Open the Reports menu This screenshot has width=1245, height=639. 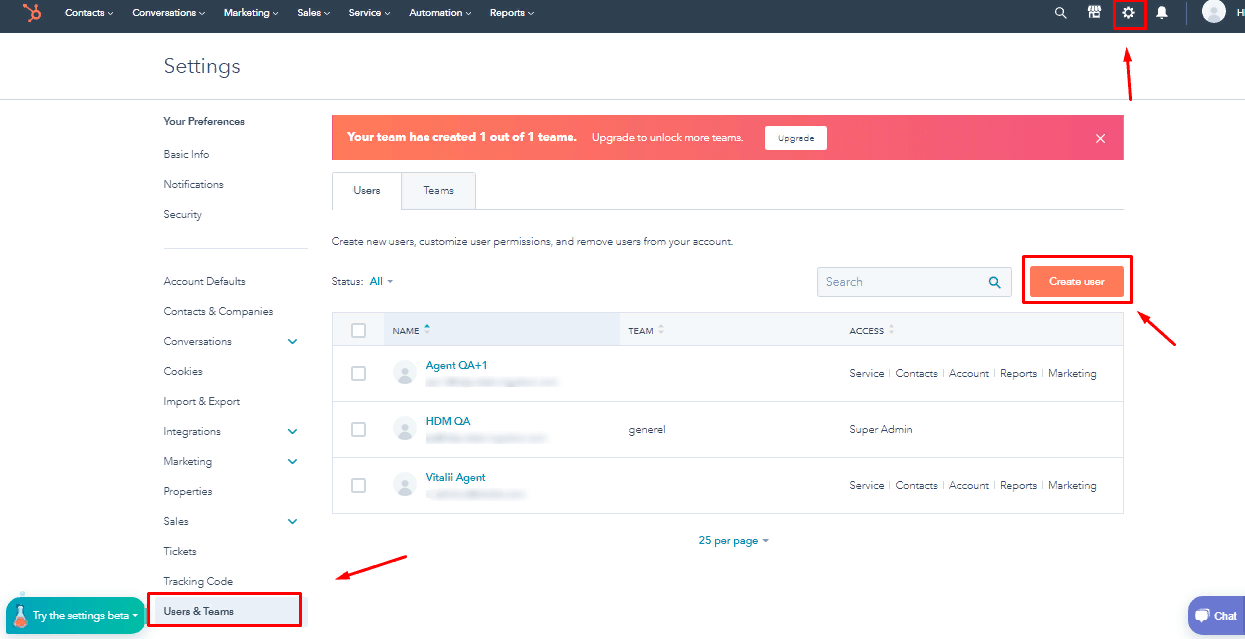click(x=512, y=13)
